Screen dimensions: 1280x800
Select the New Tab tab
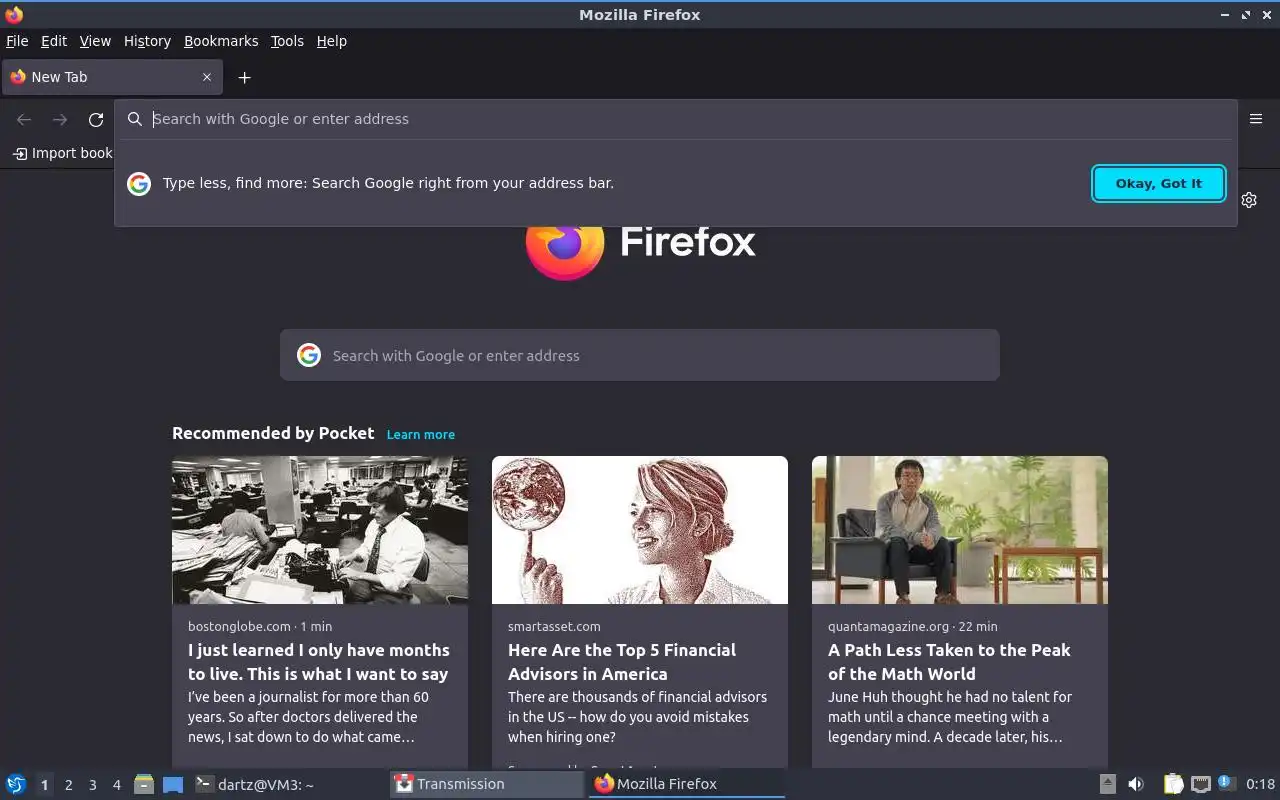click(x=110, y=77)
